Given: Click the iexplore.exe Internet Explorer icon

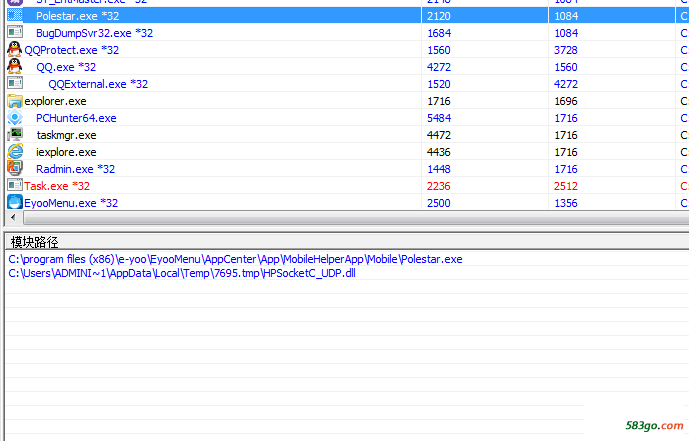Looking at the screenshot, I should (15, 152).
